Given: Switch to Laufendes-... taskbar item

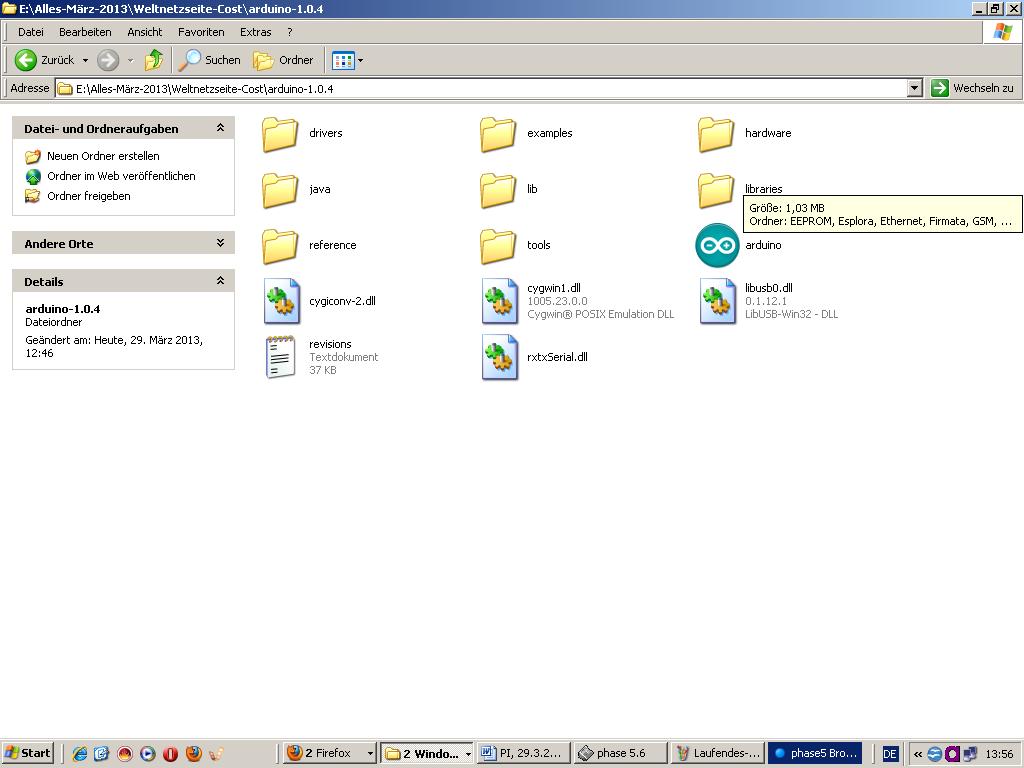Looking at the screenshot, I should point(718,753).
